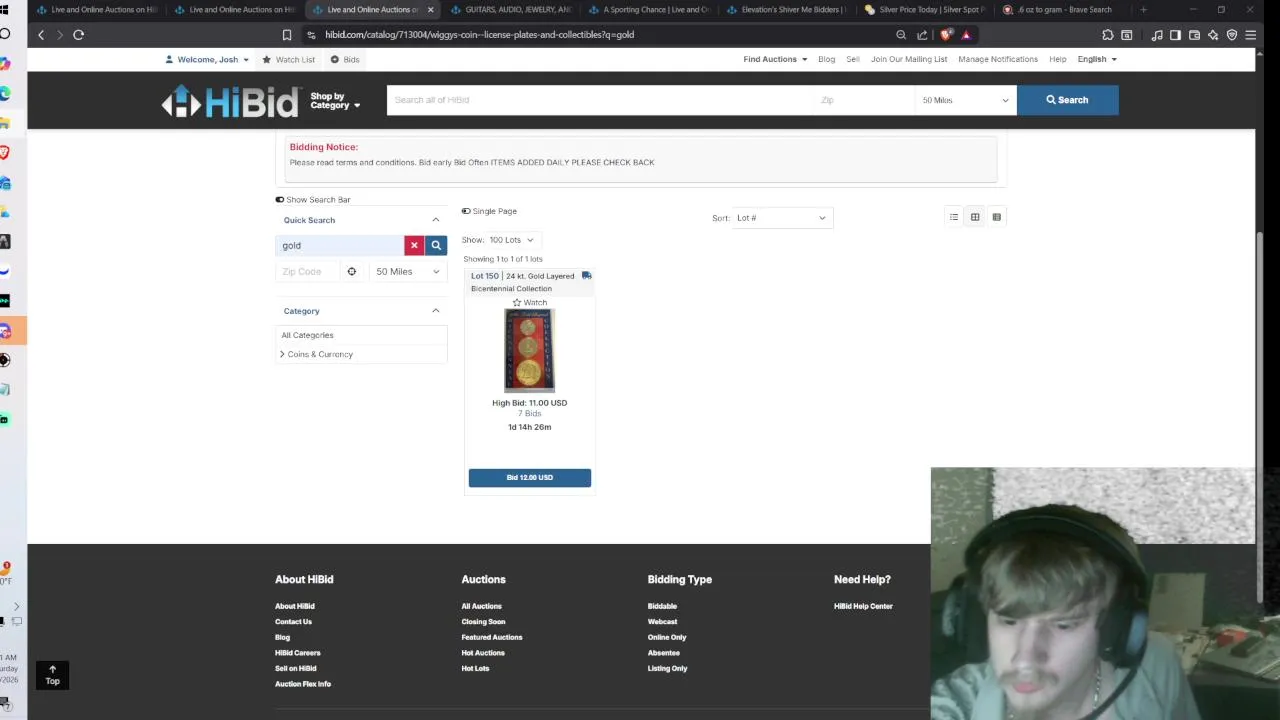
Task: Switch to compact table view layout
Action: tap(996, 217)
